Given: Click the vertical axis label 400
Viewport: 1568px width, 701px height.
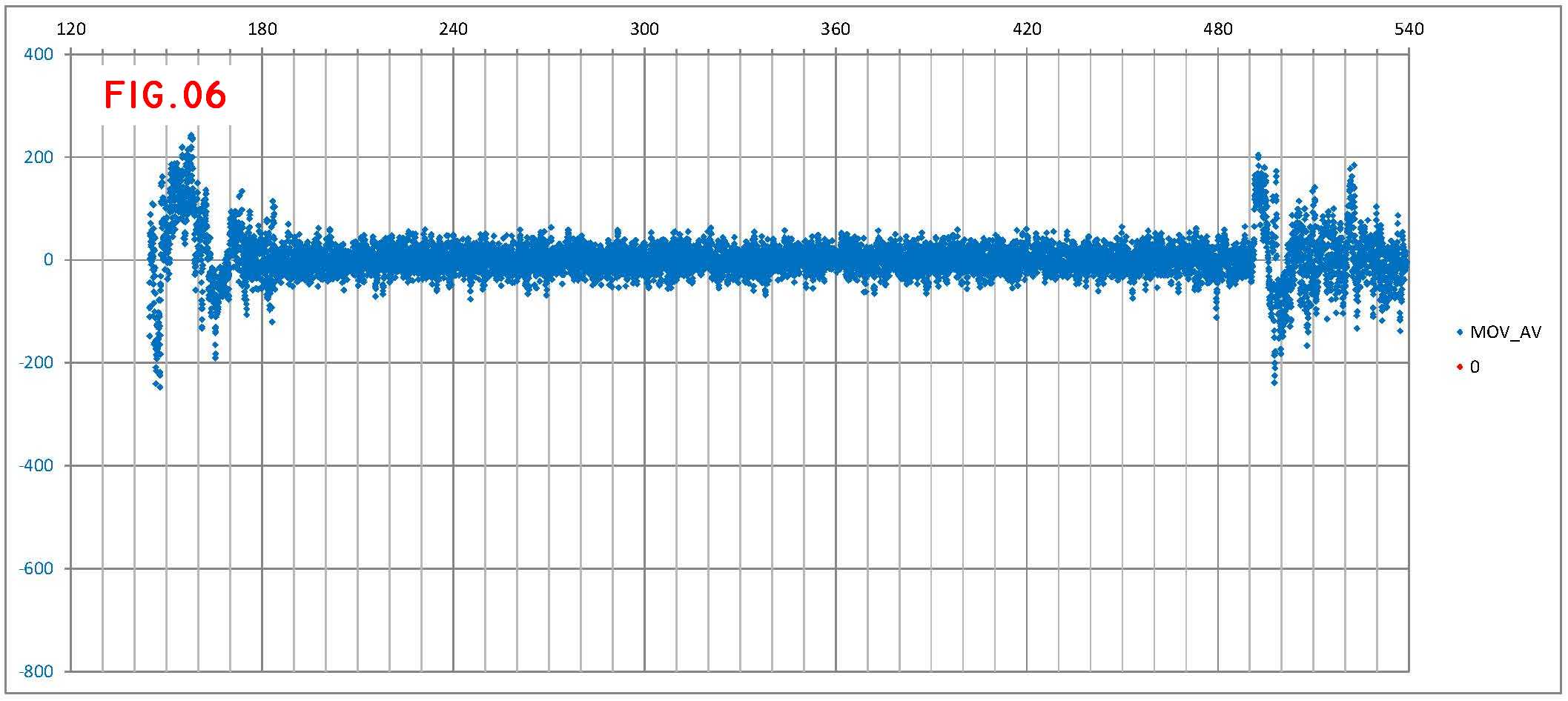Looking at the screenshot, I should [39, 54].
